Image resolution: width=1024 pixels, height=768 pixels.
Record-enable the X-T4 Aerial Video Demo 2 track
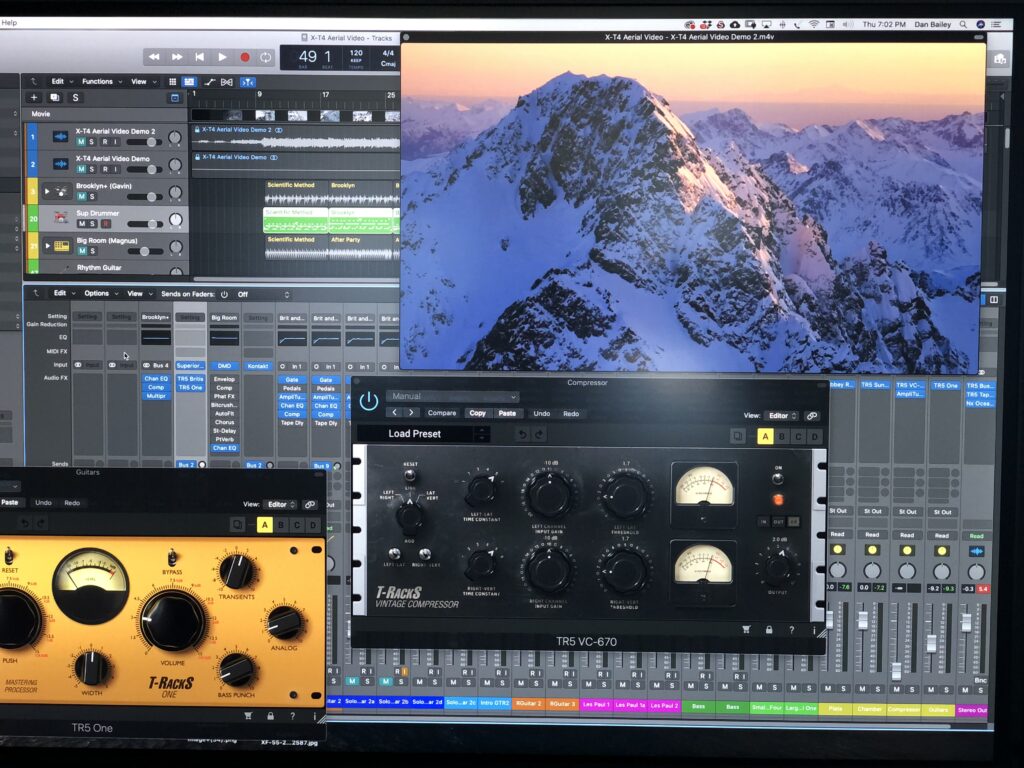click(x=105, y=142)
